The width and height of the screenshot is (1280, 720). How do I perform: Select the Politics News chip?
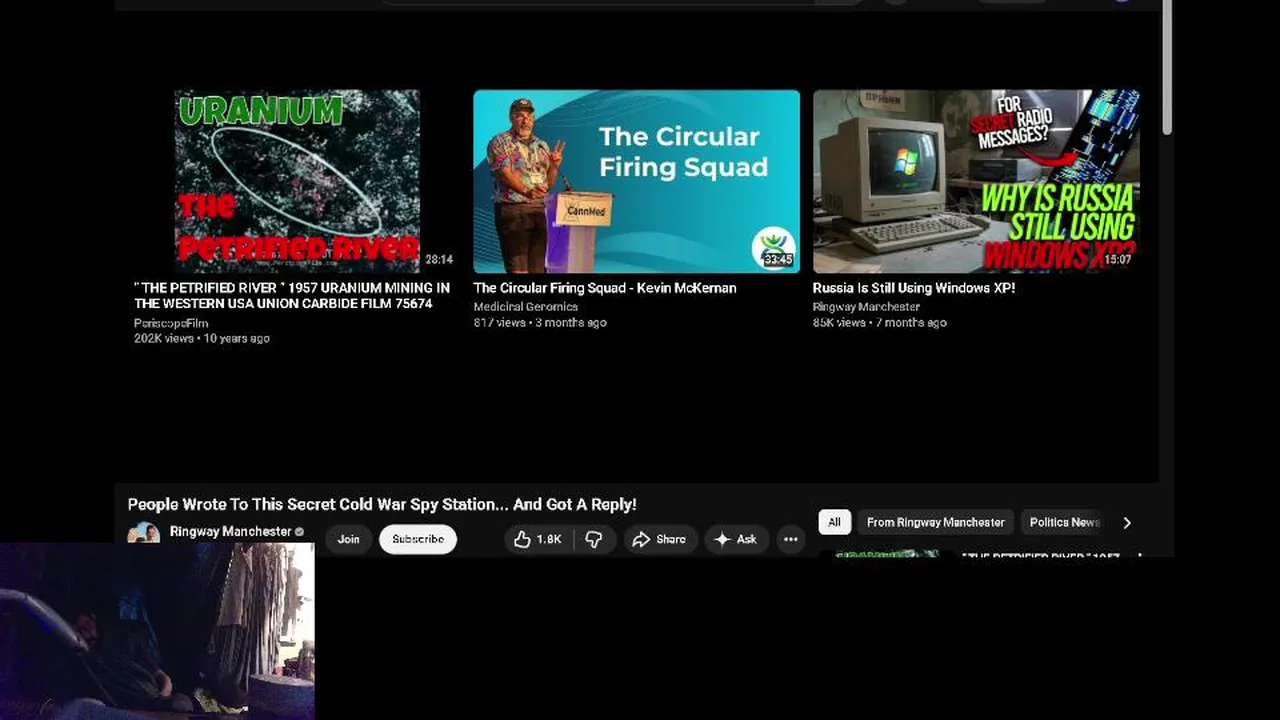point(1064,522)
